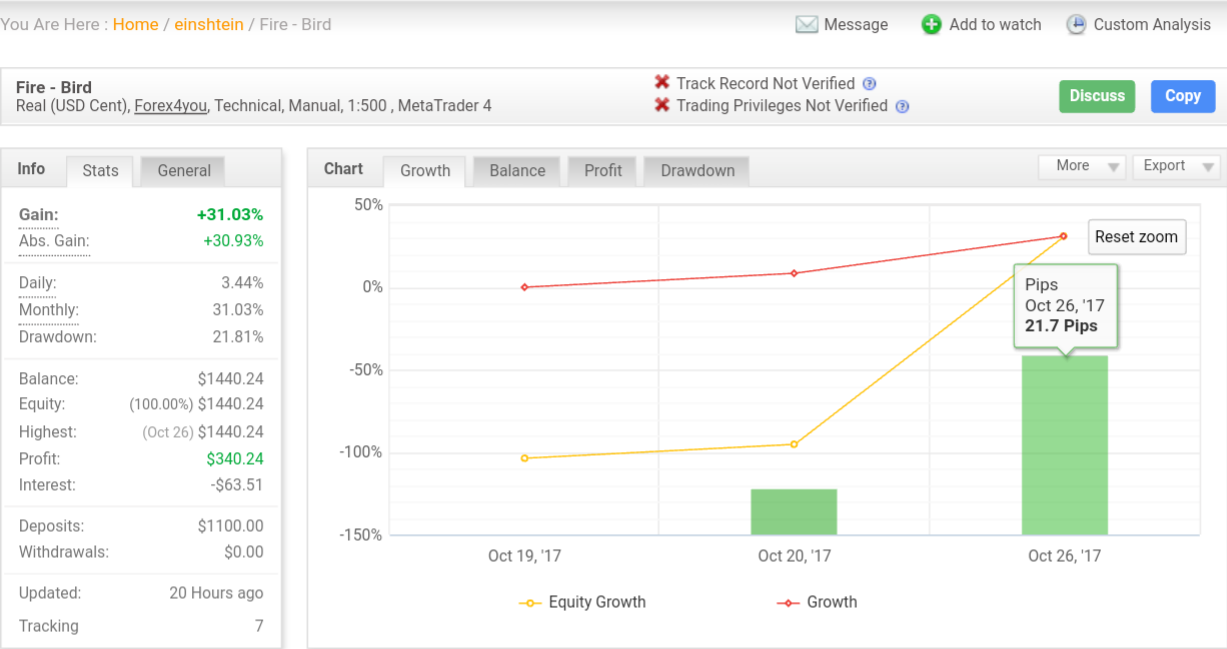Click help icon beside Track Record Not Verified

pos(869,84)
